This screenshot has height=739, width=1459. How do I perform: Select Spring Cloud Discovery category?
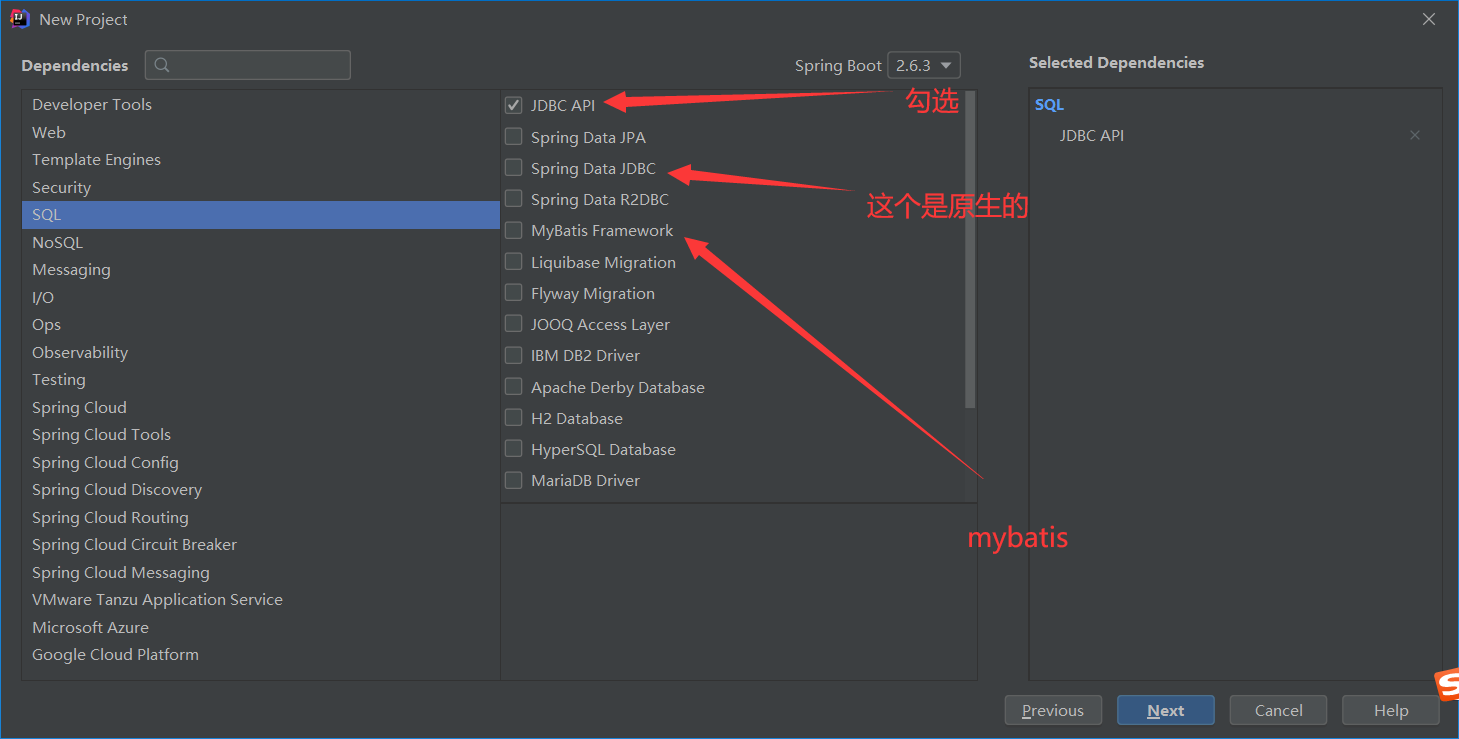(x=260, y=489)
